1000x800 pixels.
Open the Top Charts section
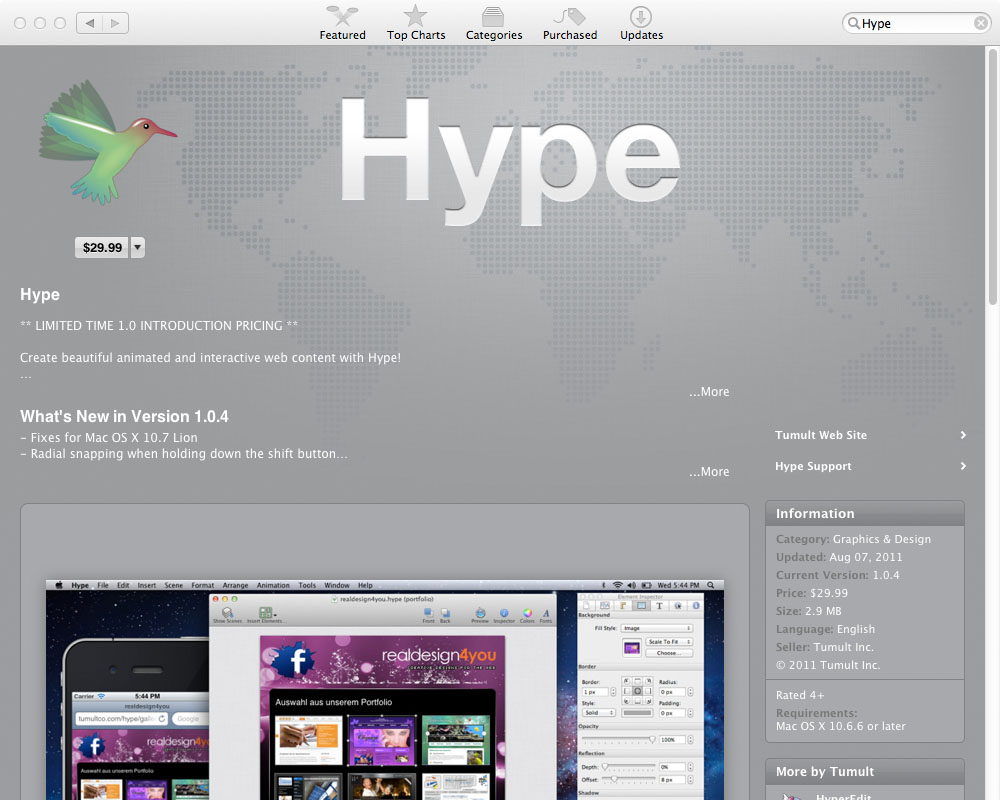coord(416,23)
